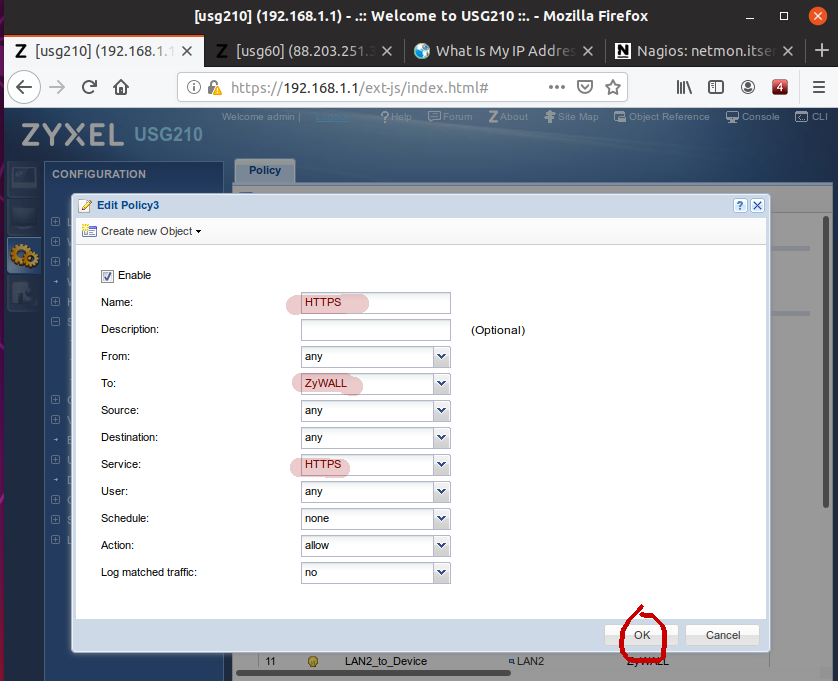The image size is (838, 681).
Task: Open the Configuration gear sidebar icon
Action: point(24,256)
